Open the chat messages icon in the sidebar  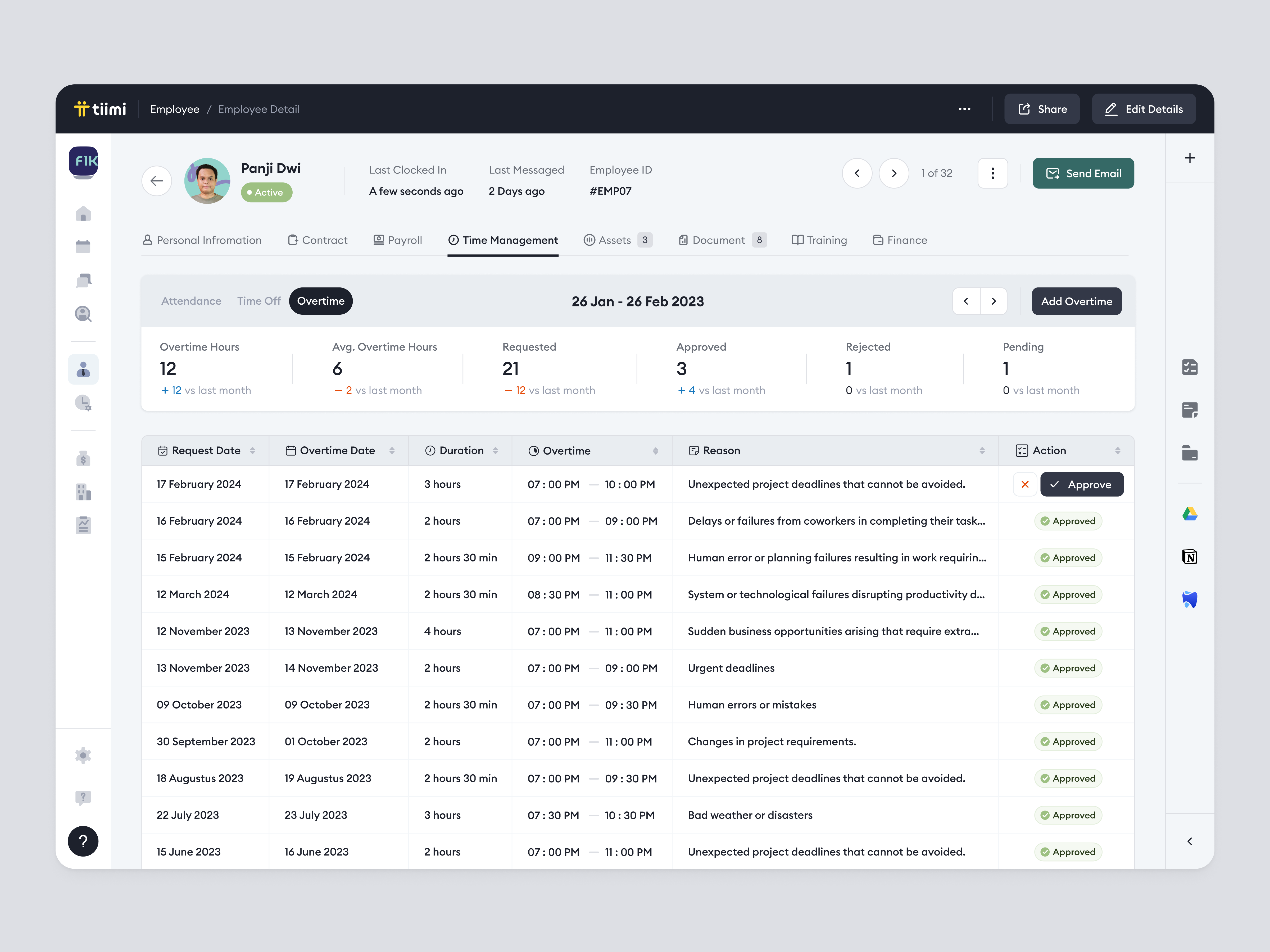pos(83,280)
